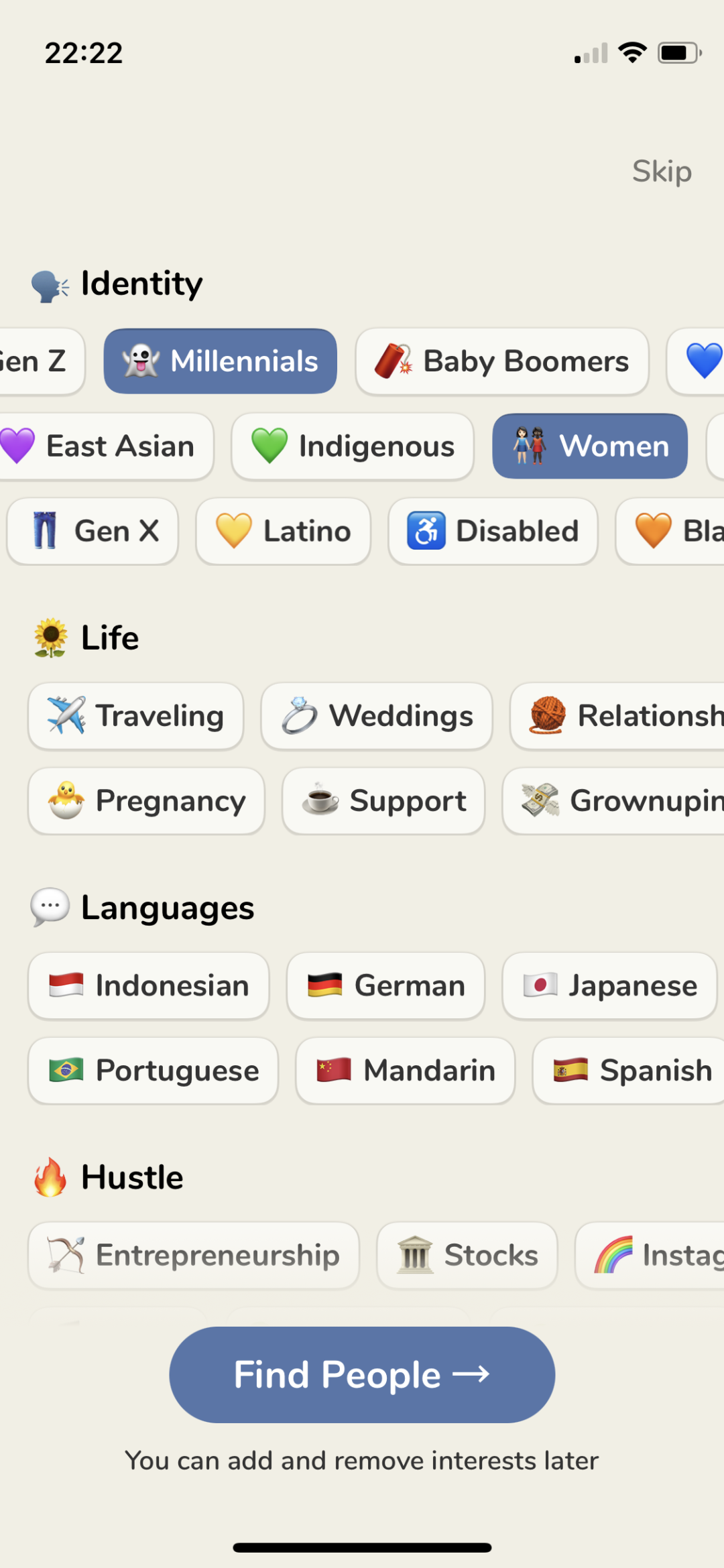Tap the bank building Stocks icon
The image size is (724, 1568).
416,1255
